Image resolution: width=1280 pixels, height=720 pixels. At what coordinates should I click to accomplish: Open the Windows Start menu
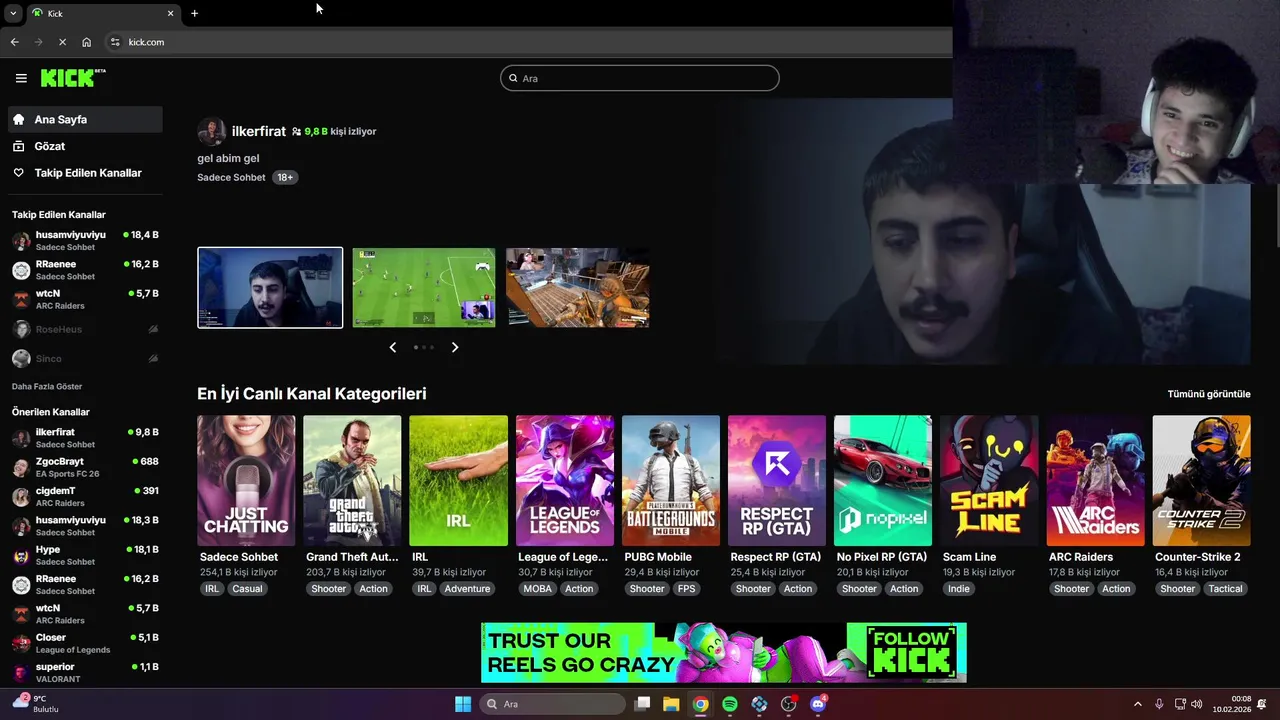463,704
